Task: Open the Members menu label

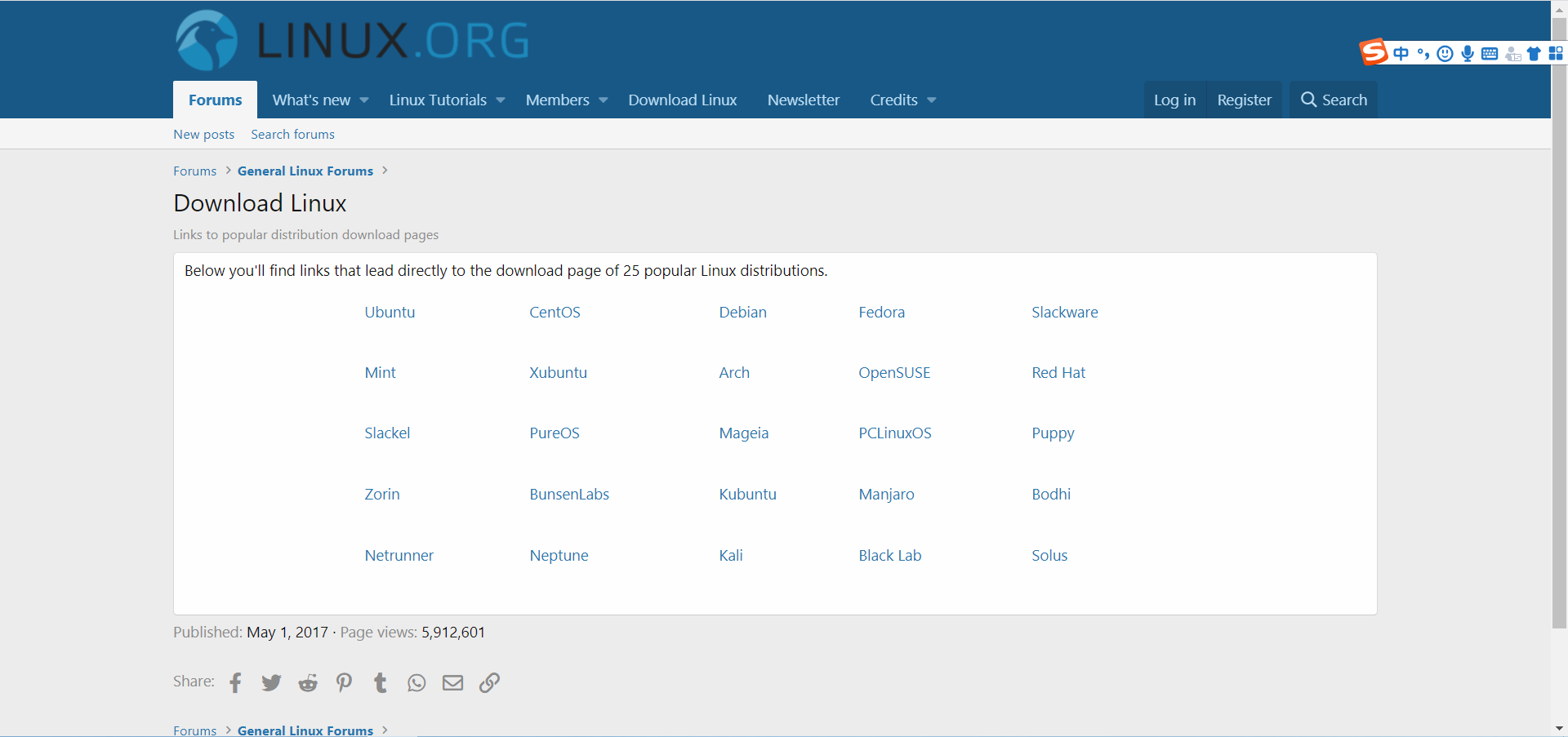Action: (x=558, y=100)
